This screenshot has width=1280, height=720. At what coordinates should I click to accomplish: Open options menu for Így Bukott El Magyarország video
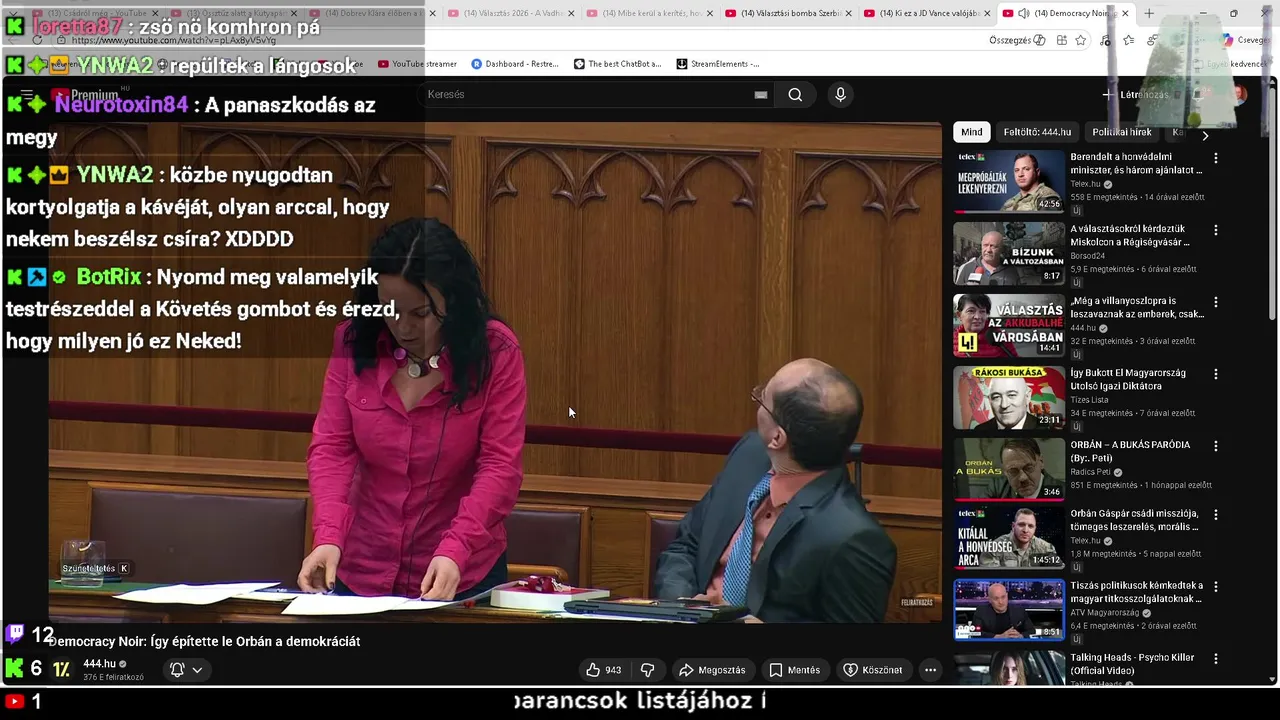click(x=1216, y=374)
